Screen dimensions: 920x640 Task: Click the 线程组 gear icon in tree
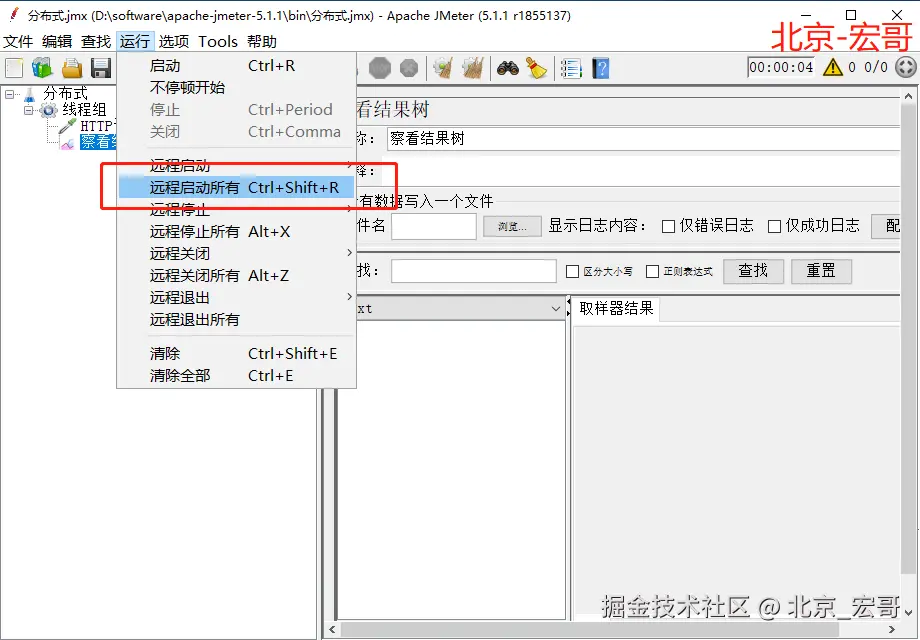[48, 110]
